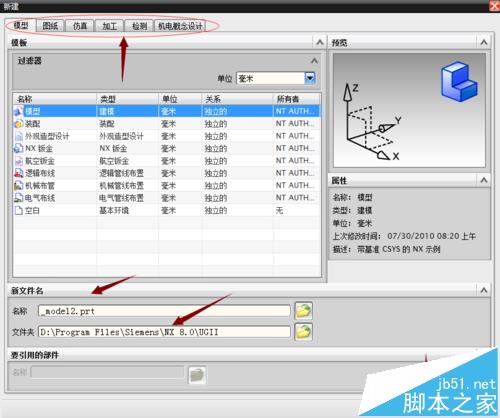This screenshot has width=500, height=418.
Task: Click the 装配 template icon
Action: click(18, 124)
